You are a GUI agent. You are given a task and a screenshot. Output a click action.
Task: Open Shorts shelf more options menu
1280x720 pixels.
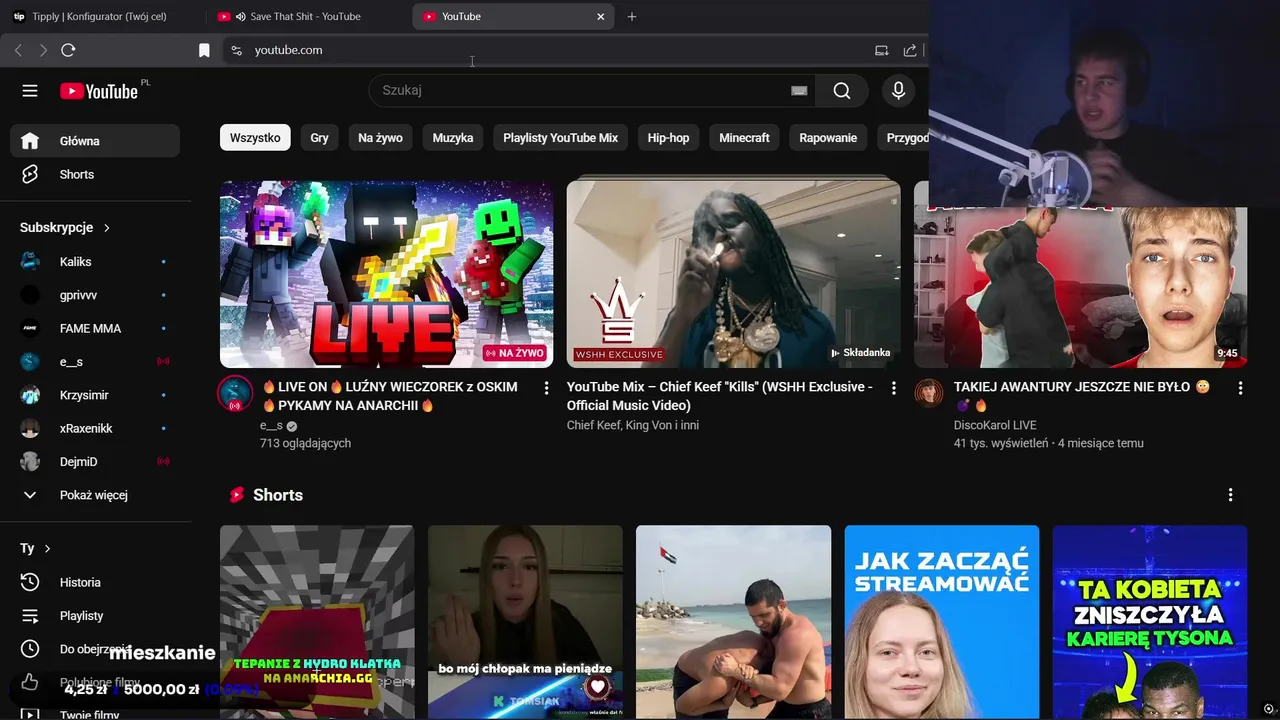[1230, 495]
